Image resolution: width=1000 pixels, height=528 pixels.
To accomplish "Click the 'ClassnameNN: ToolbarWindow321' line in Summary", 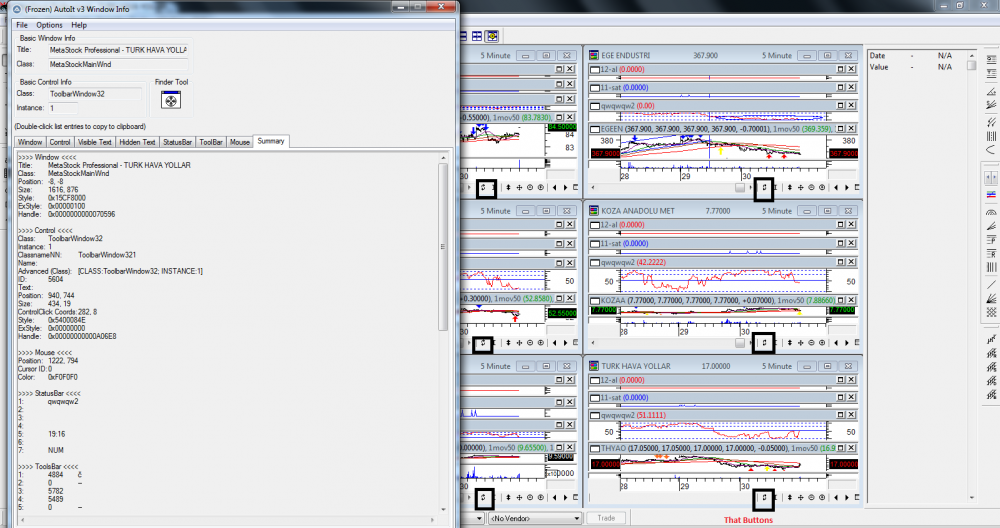I will (77, 255).
